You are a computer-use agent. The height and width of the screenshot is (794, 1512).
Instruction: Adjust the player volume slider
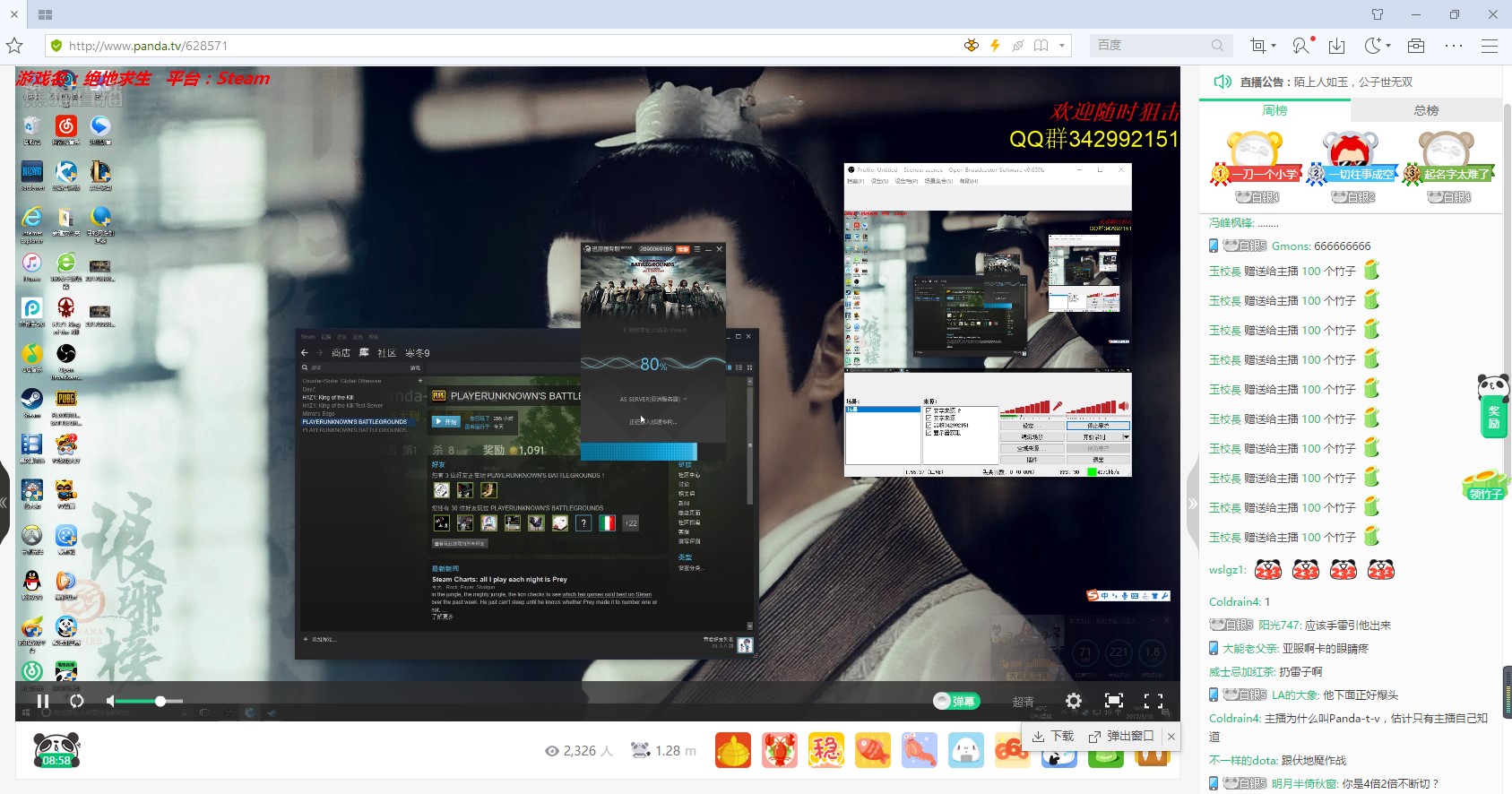(151, 701)
